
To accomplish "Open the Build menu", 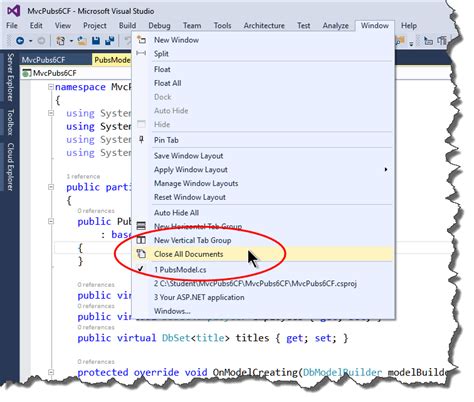I will coord(127,26).
